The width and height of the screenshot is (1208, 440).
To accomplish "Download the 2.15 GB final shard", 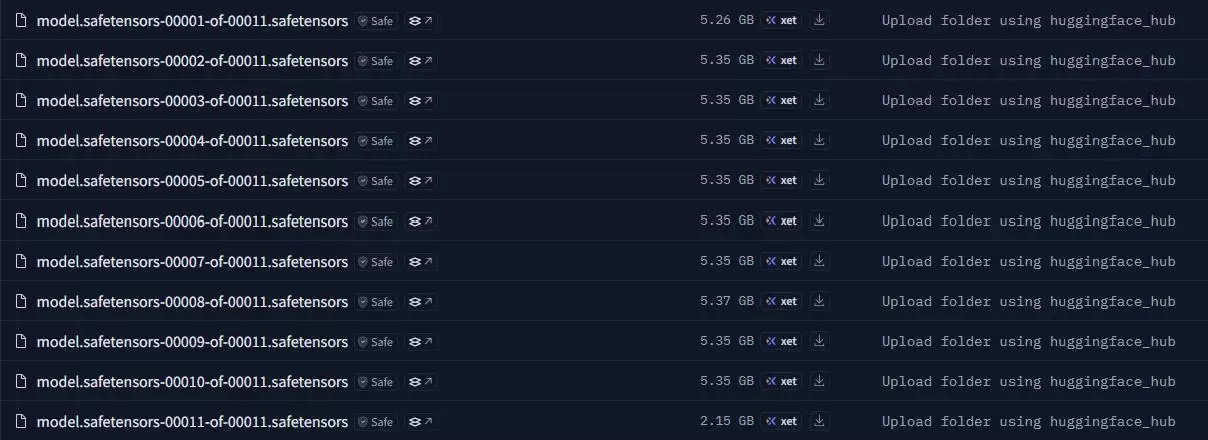I will [x=819, y=422].
